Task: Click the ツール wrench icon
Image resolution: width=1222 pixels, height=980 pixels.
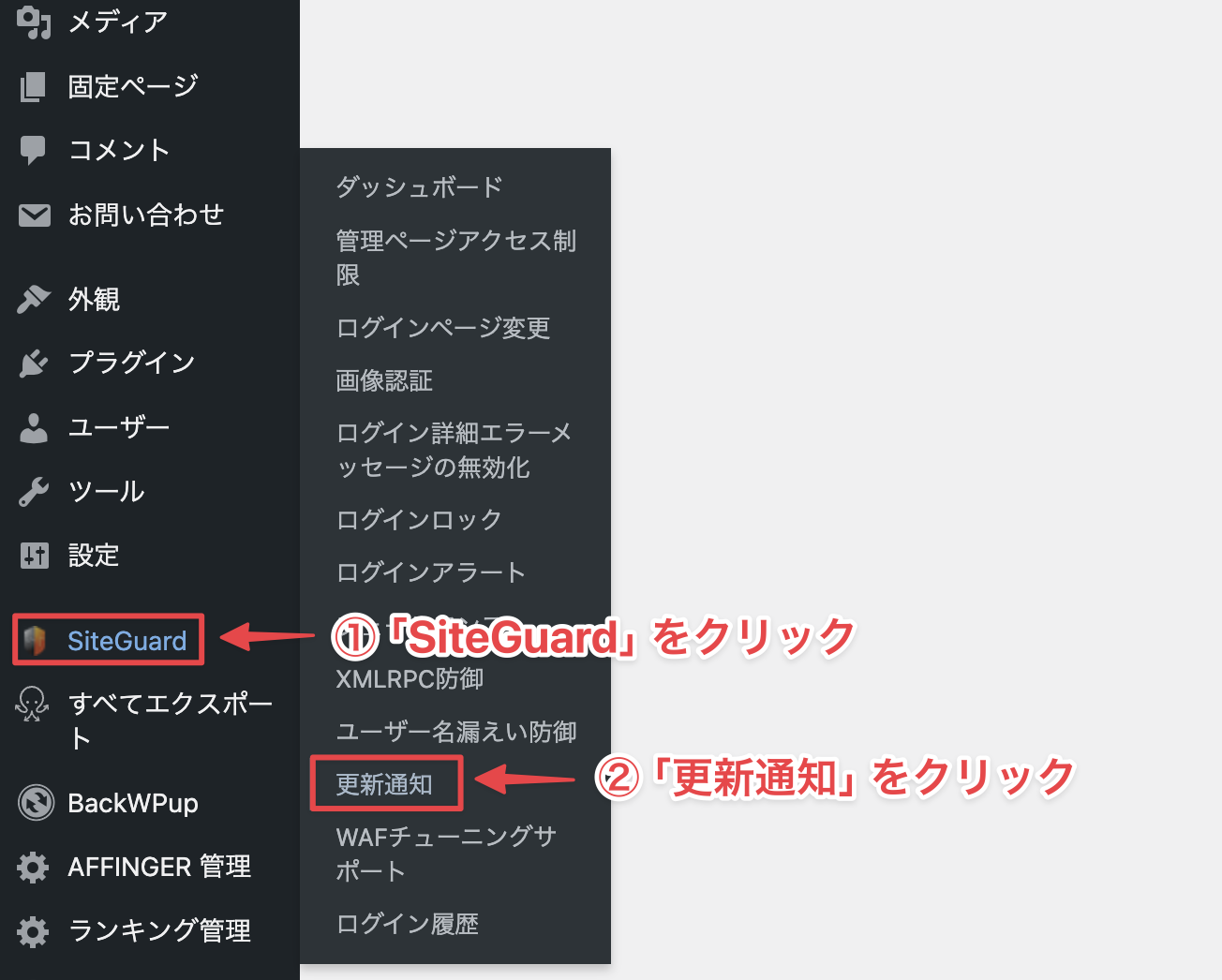Action: pyautogui.click(x=34, y=492)
